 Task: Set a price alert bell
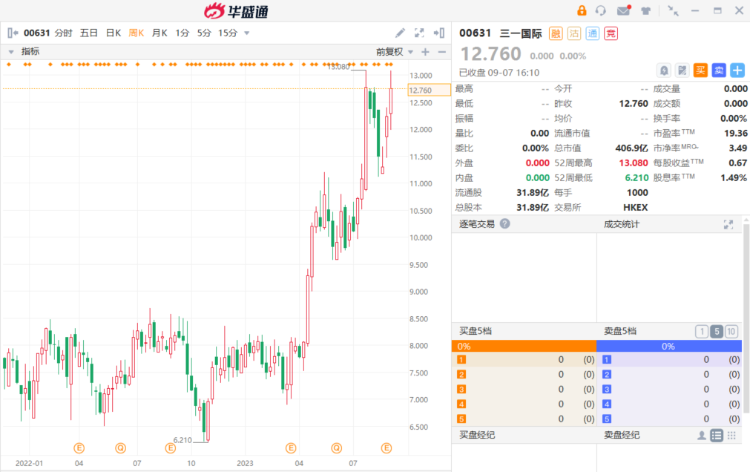(664, 70)
